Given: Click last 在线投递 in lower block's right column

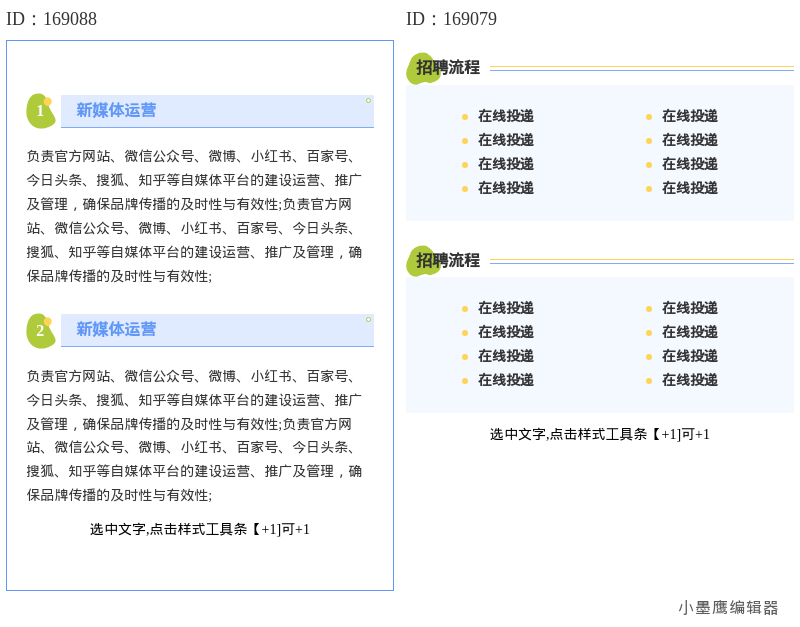Looking at the screenshot, I should tap(690, 380).
